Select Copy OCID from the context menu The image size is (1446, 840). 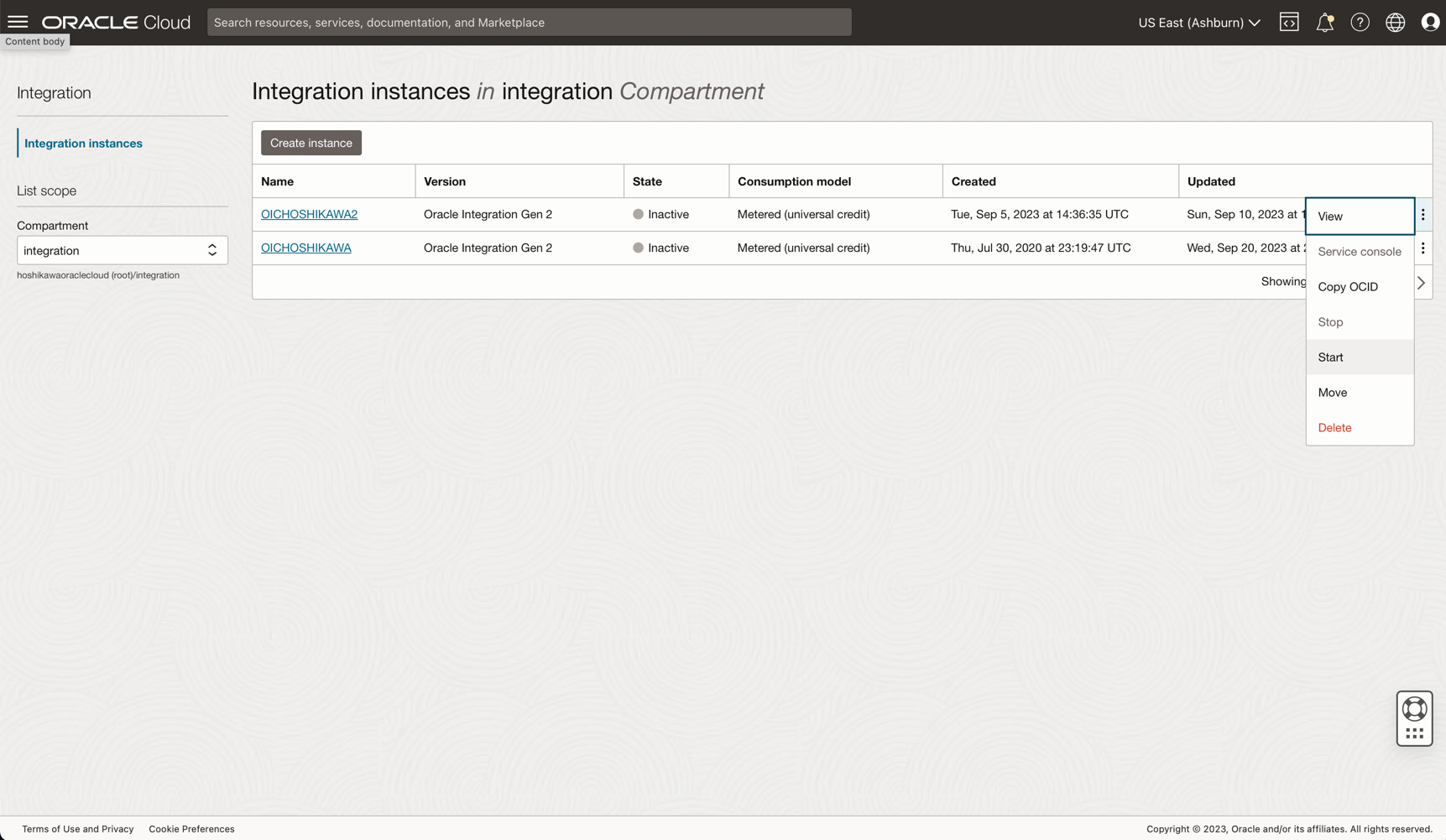coord(1348,286)
